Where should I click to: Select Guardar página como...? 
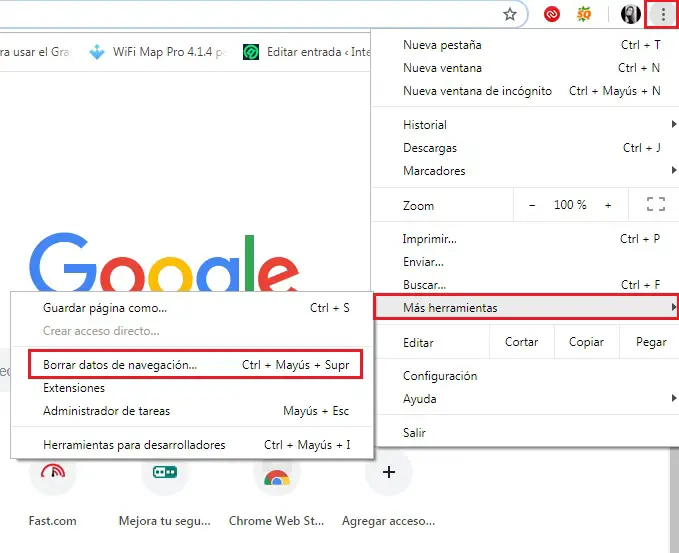pos(192,308)
